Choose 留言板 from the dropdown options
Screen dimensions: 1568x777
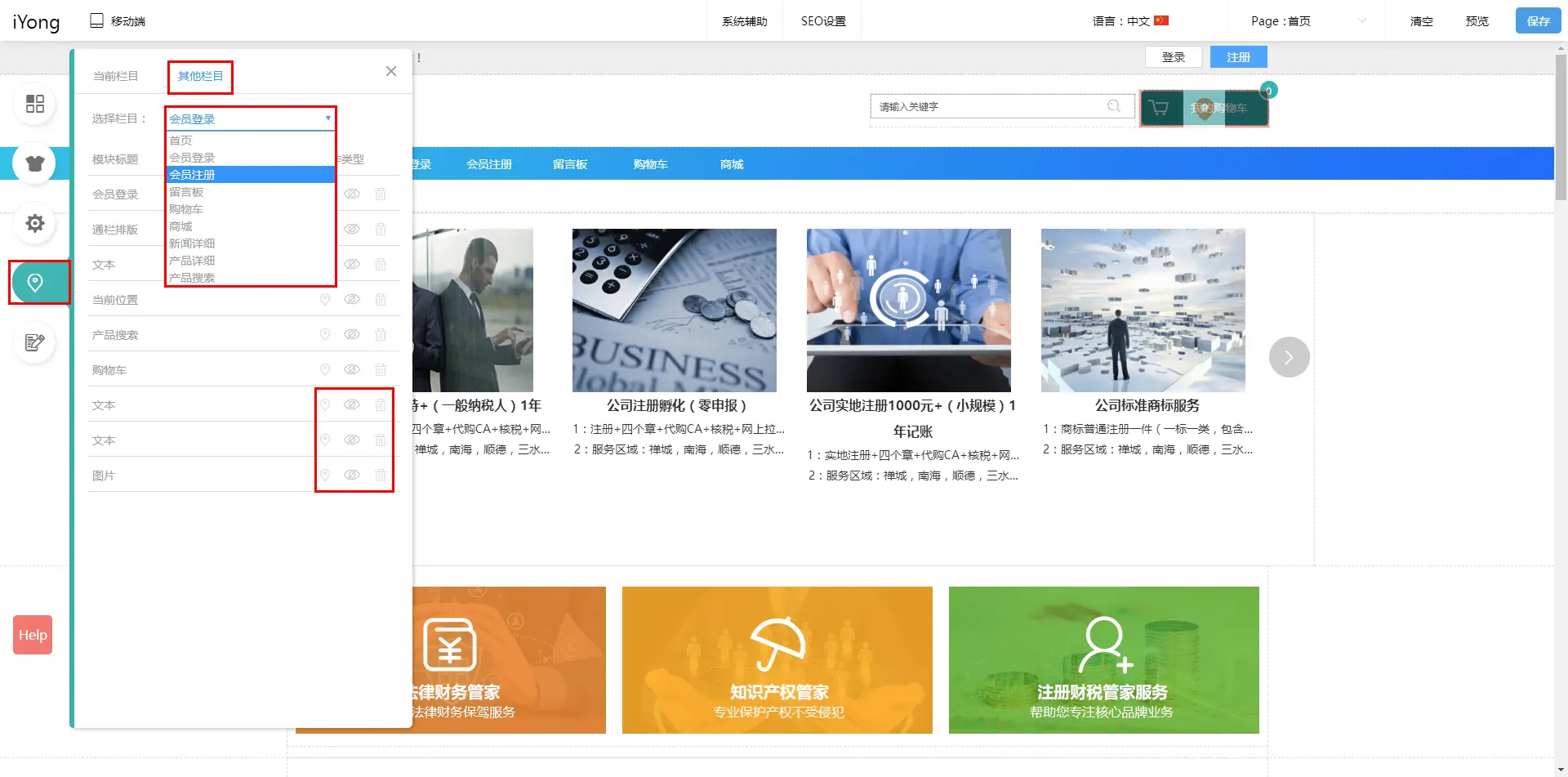187,192
